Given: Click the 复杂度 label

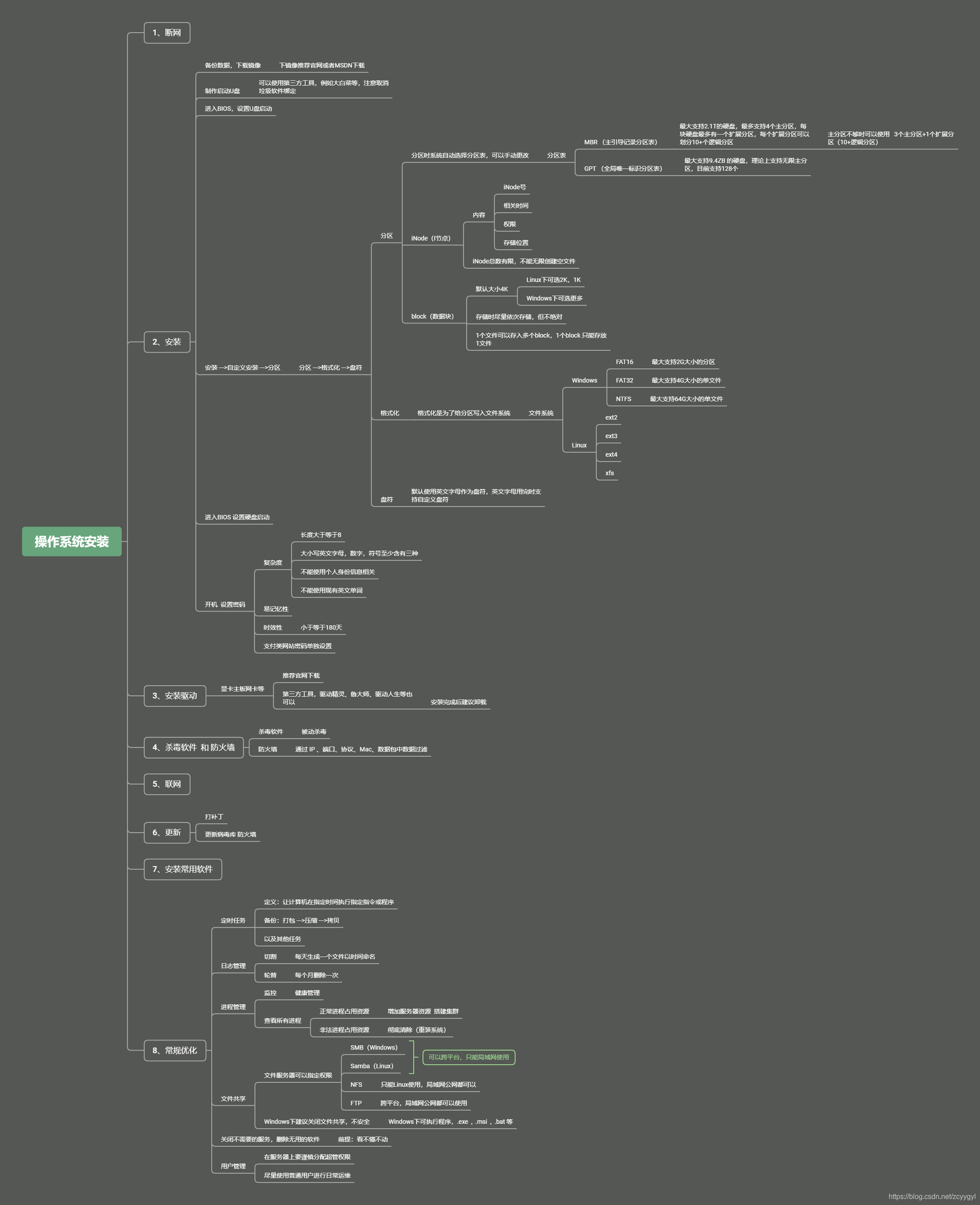Looking at the screenshot, I should click(273, 563).
